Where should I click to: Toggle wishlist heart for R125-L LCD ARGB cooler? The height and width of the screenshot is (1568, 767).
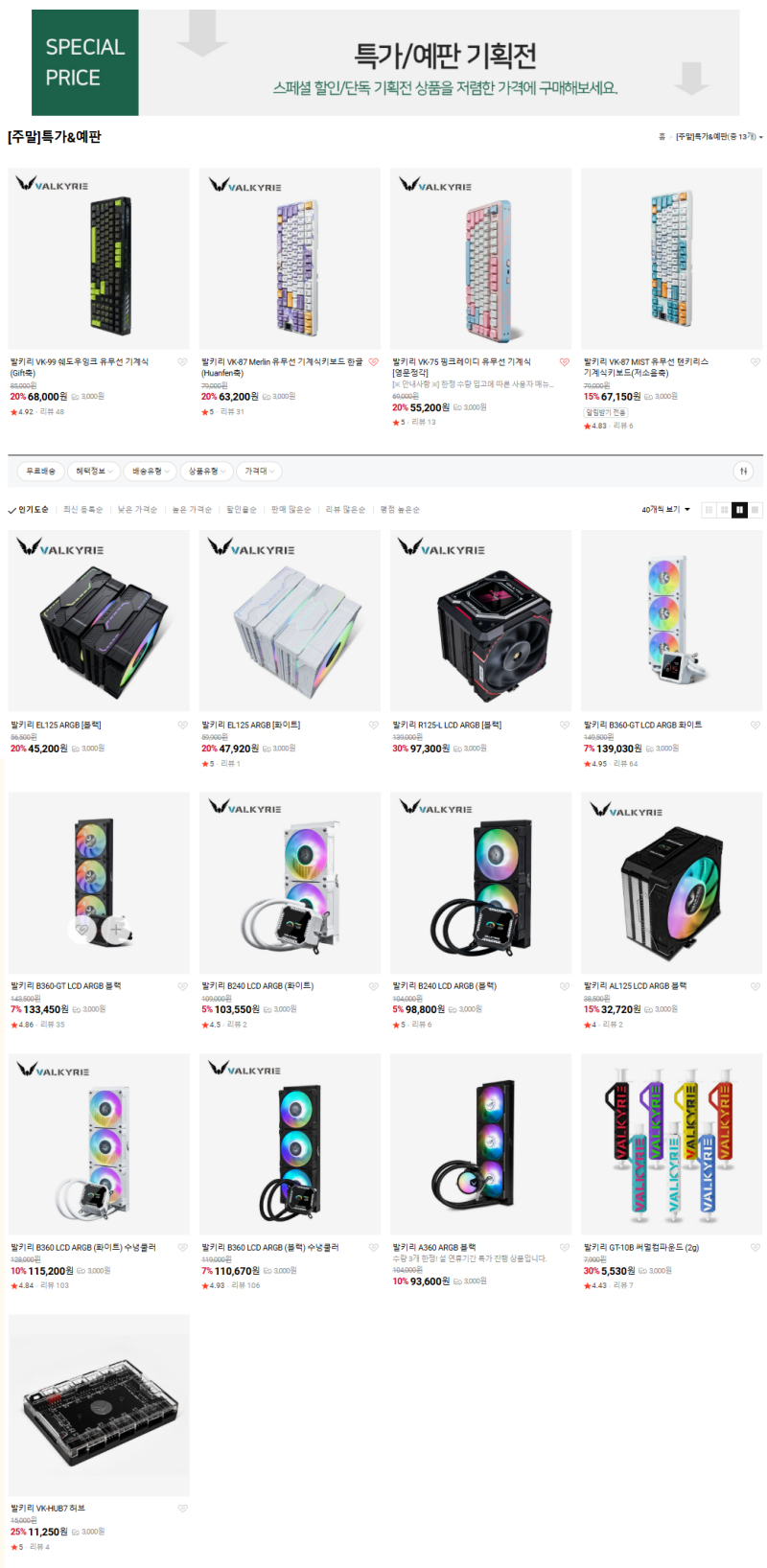click(x=564, y=726)
